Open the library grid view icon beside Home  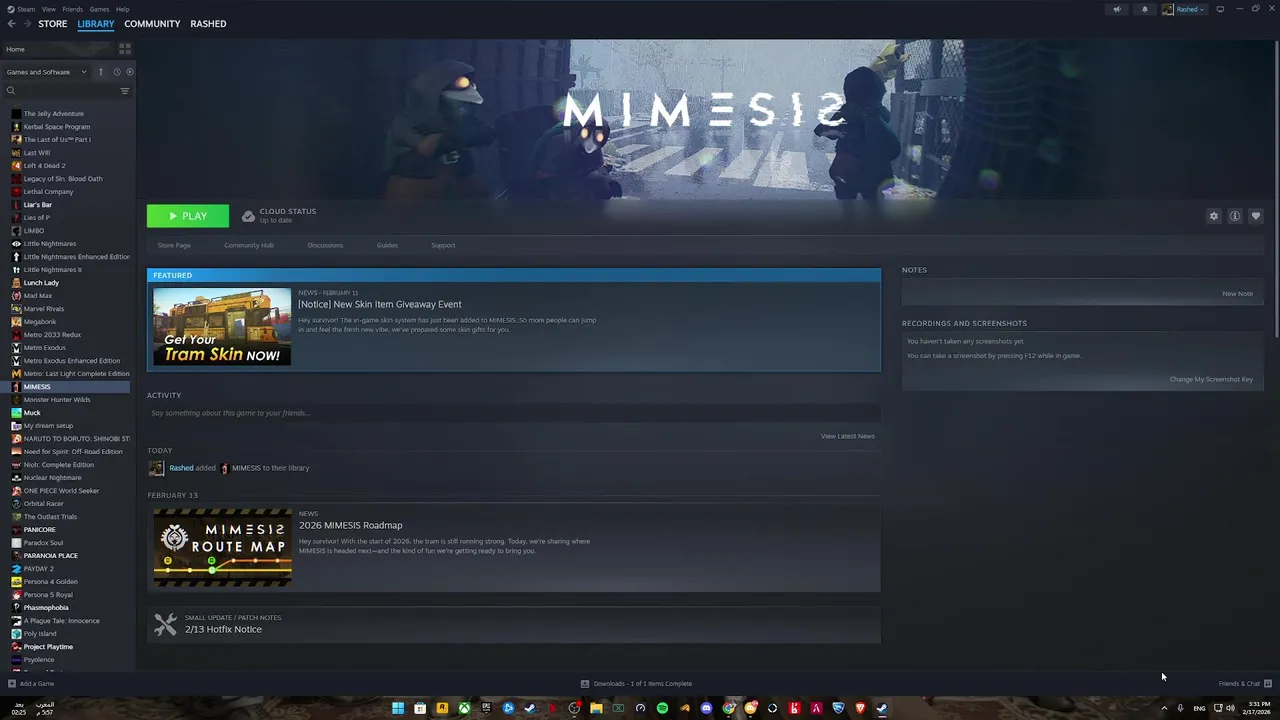click(125, 48)
